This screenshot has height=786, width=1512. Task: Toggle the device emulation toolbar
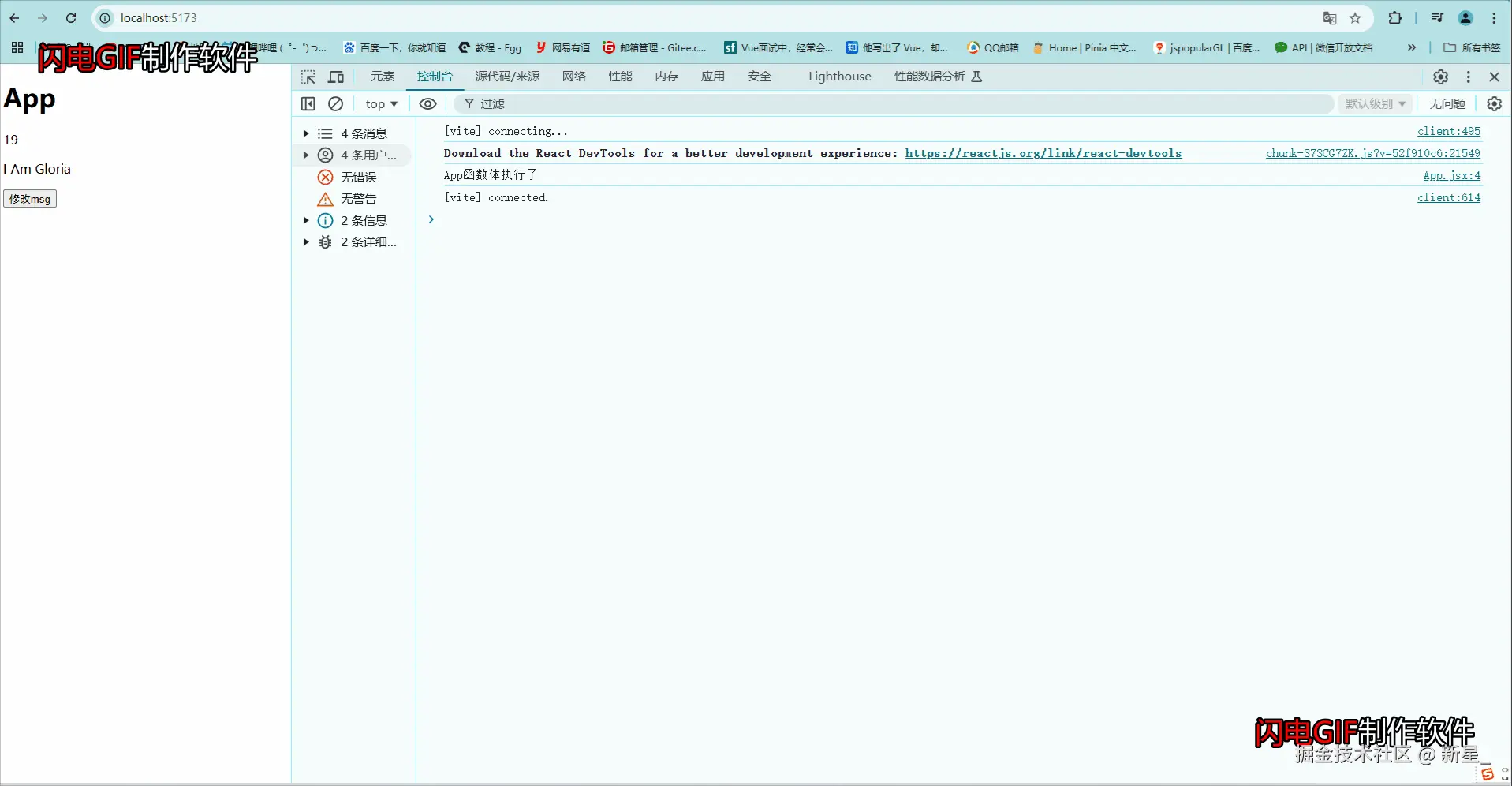335,77
